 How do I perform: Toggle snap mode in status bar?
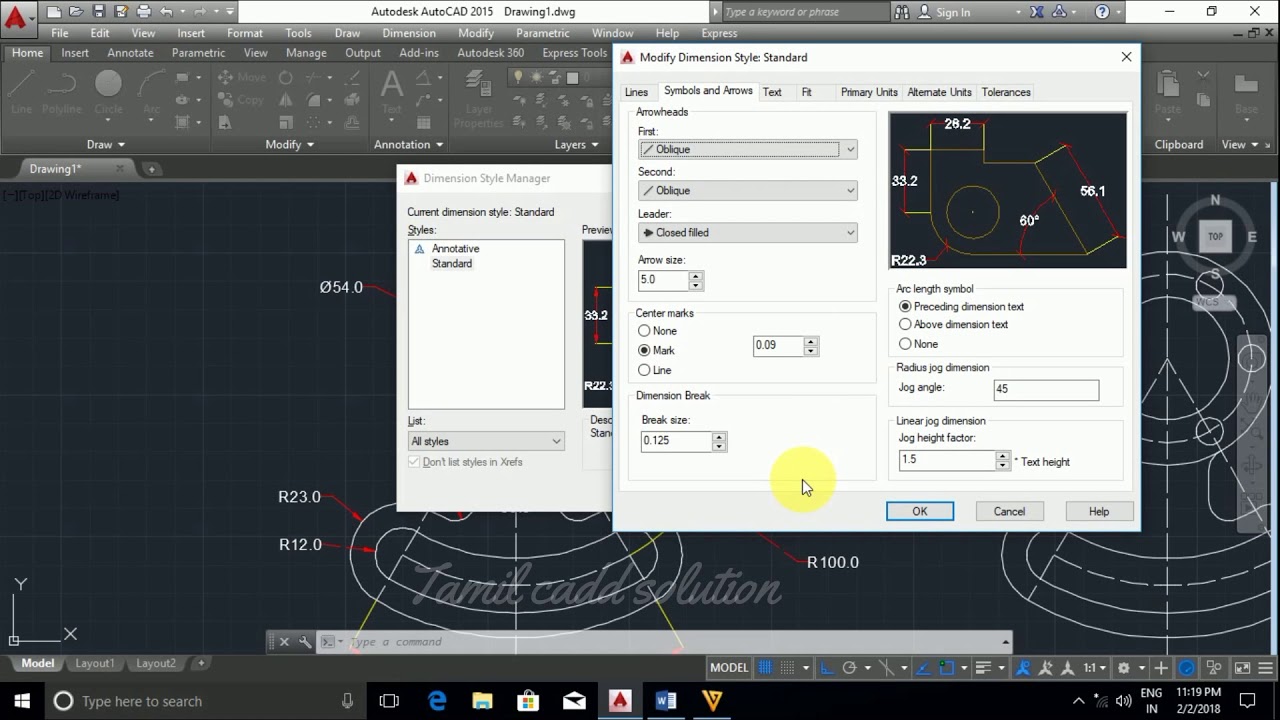click(787, 668)
